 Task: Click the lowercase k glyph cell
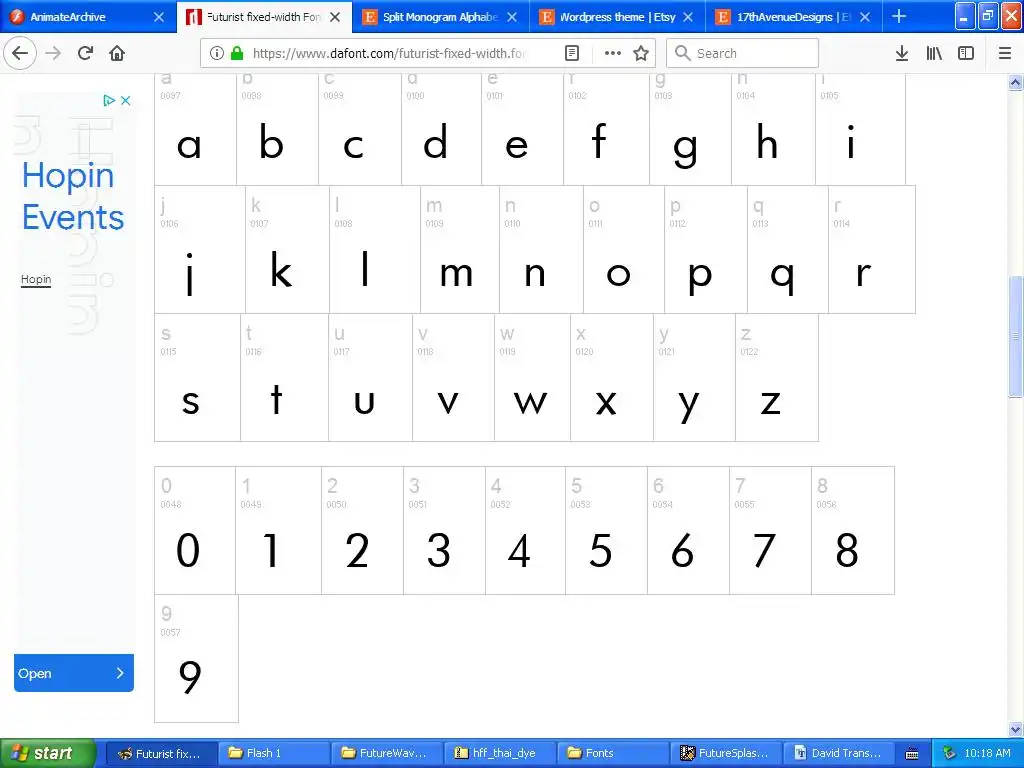click(x=287, y=249)
